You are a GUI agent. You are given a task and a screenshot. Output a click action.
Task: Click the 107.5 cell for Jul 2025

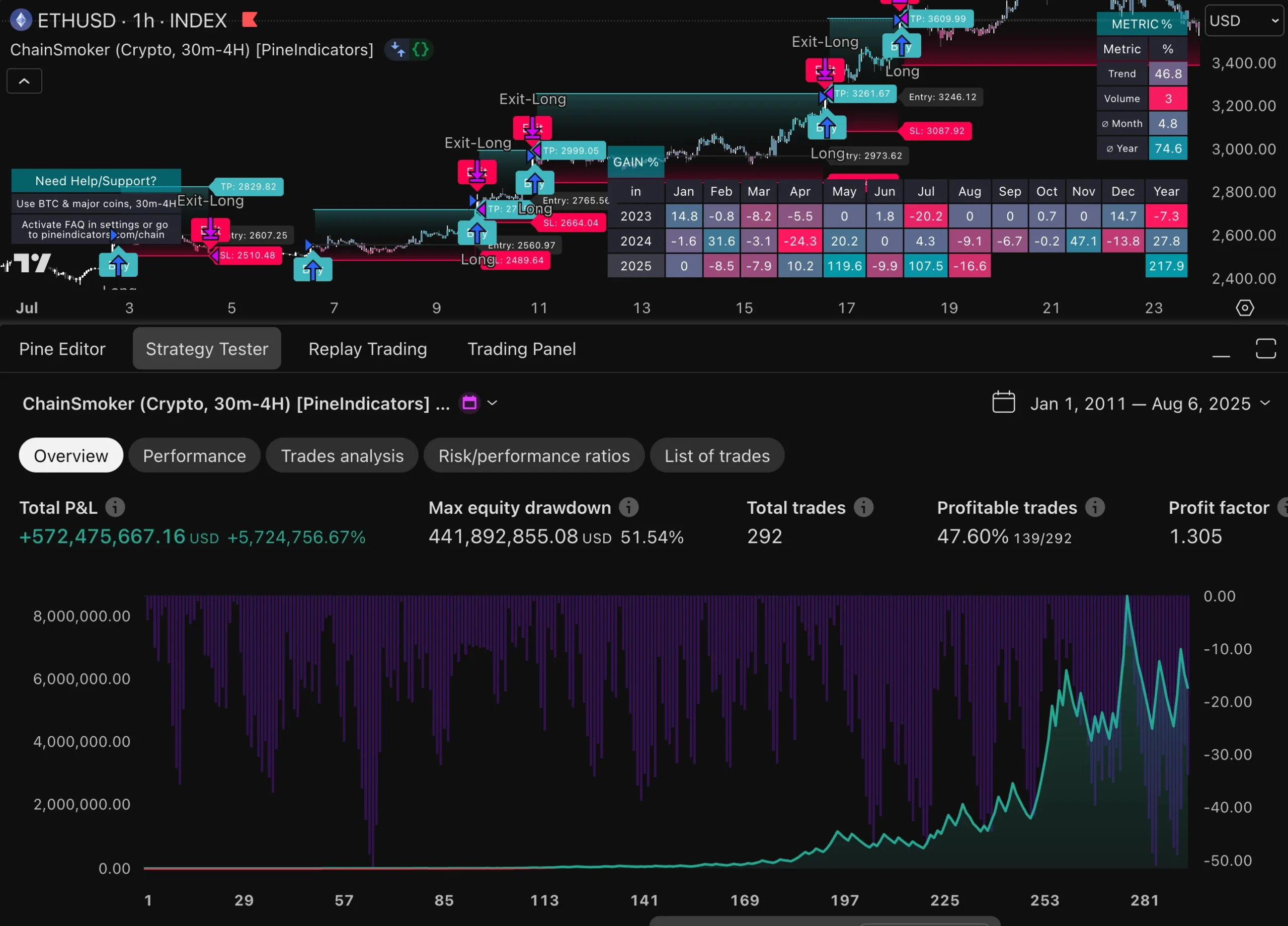925,265
